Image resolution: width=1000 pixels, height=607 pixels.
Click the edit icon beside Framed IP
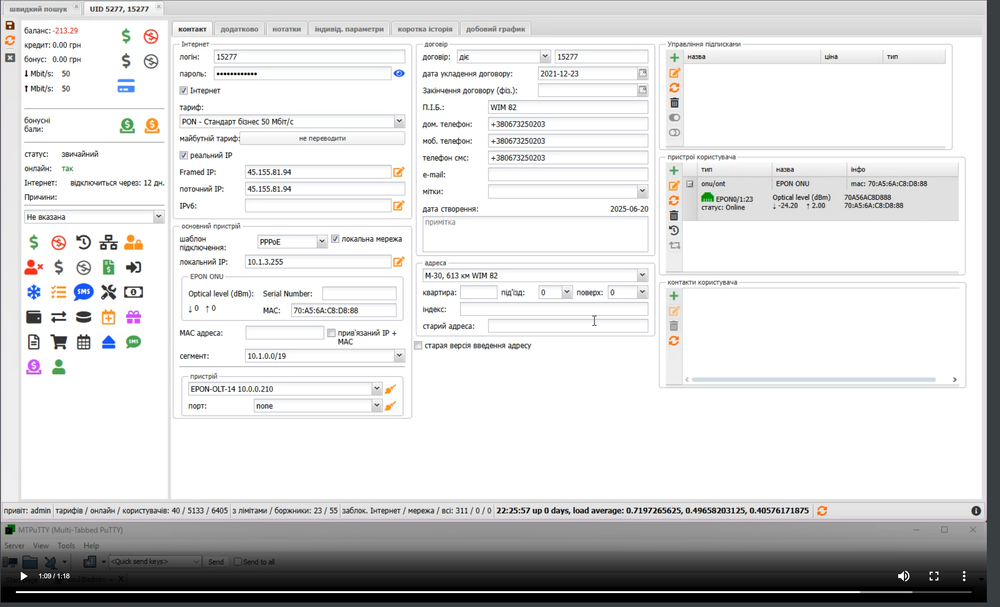pyautogui.click(x=398, y=173)
